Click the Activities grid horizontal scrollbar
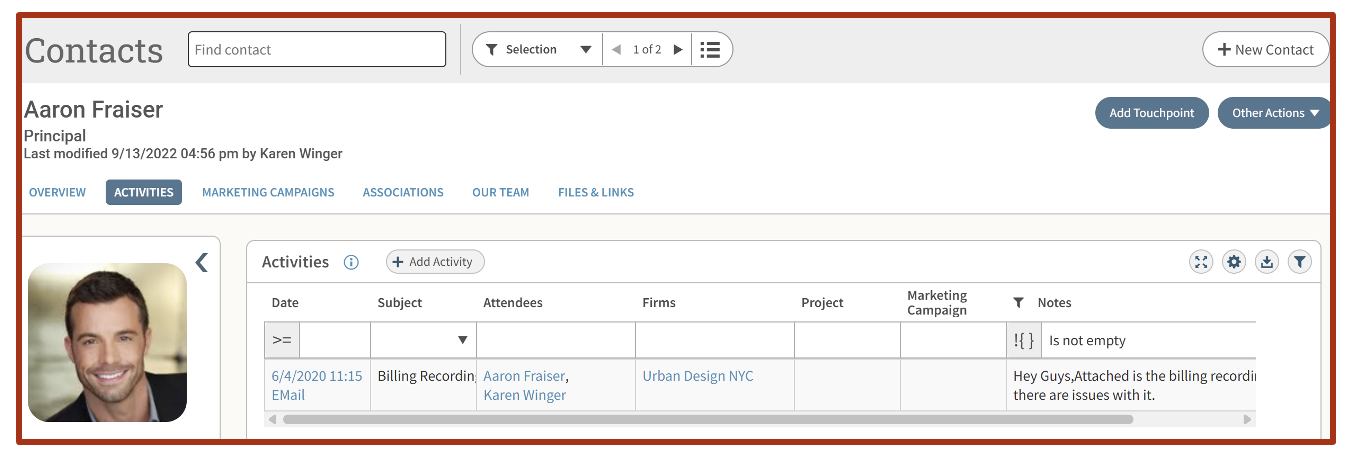The width and height of the screenshot is (1356, 462). pyautogui.click(x=708, y=419)
